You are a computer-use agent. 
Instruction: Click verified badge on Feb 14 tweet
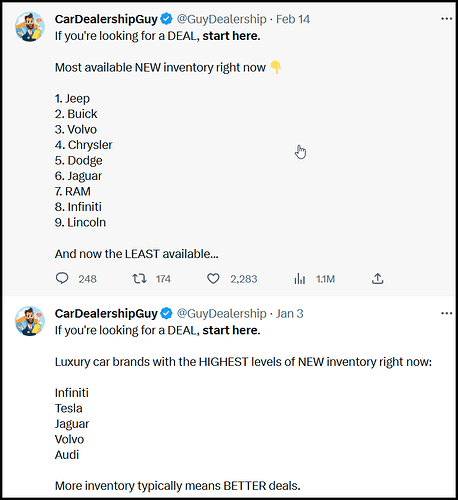tap(166, 19)
